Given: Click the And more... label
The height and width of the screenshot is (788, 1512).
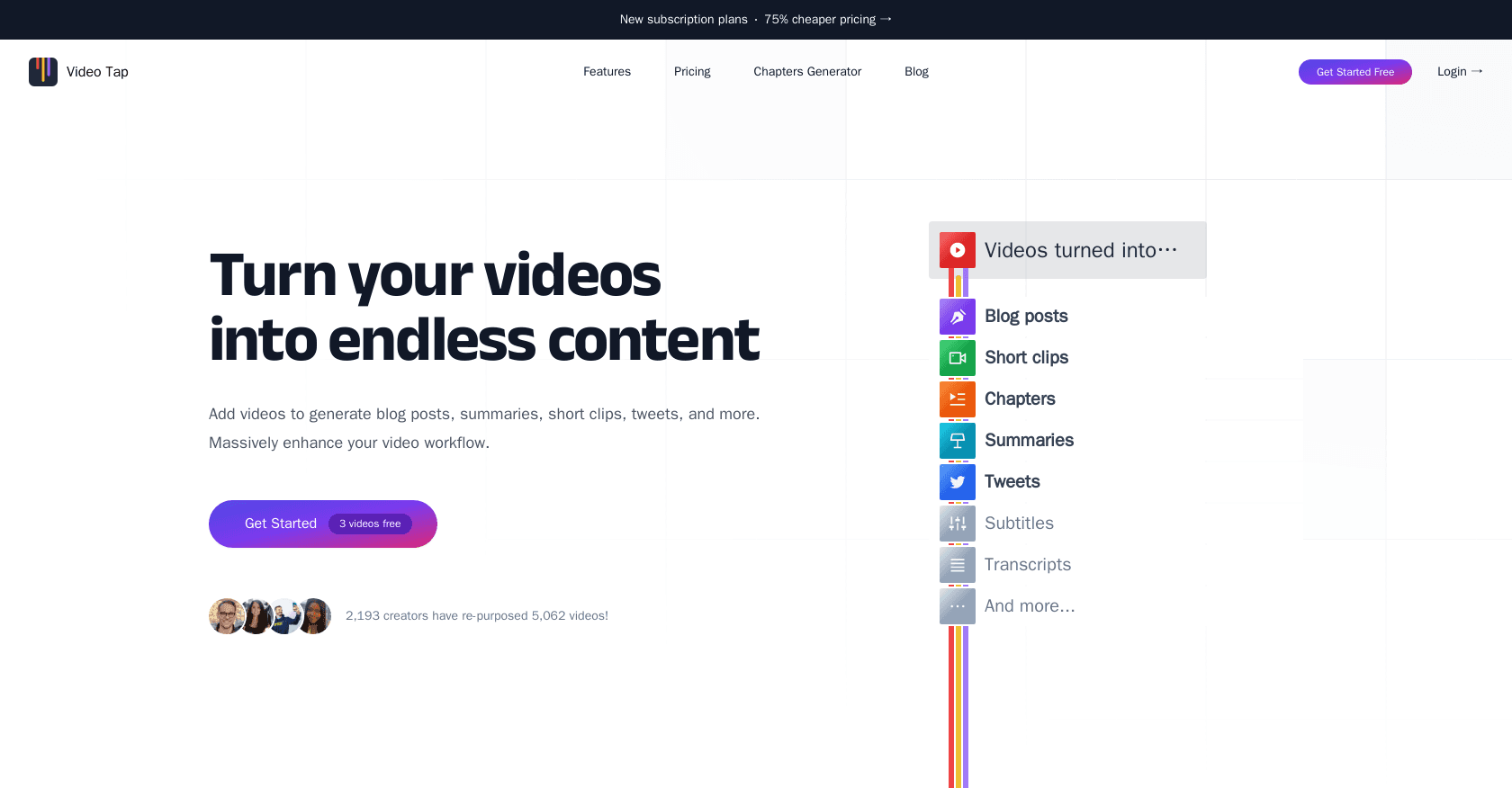Looking at the screenshot, I should (1030, 606).
